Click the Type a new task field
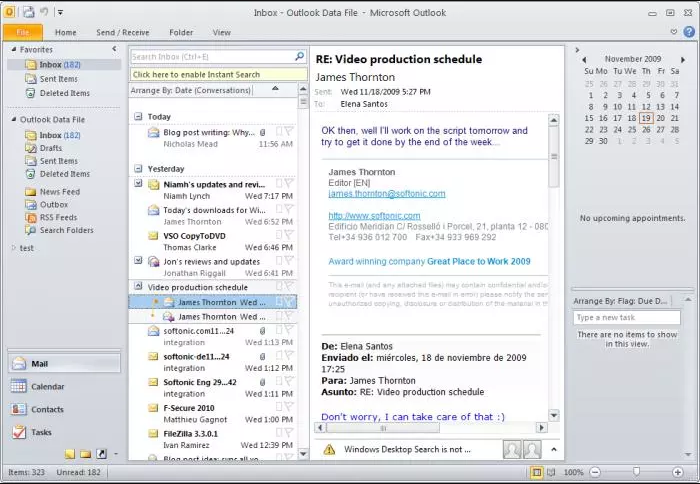Viewport: 700px width, 484px height. tap(627, 317)
